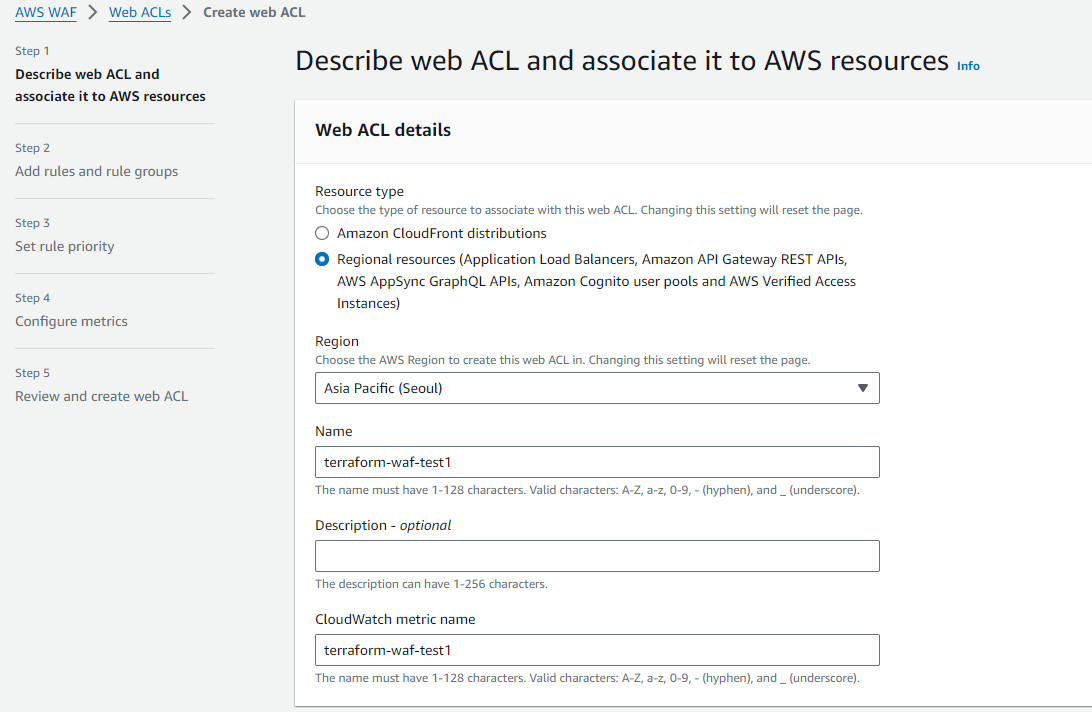Click 'The description can have 1-256 characters' hint
The height and width of the screenshot is (712, 1092).
tap(431, 584)
